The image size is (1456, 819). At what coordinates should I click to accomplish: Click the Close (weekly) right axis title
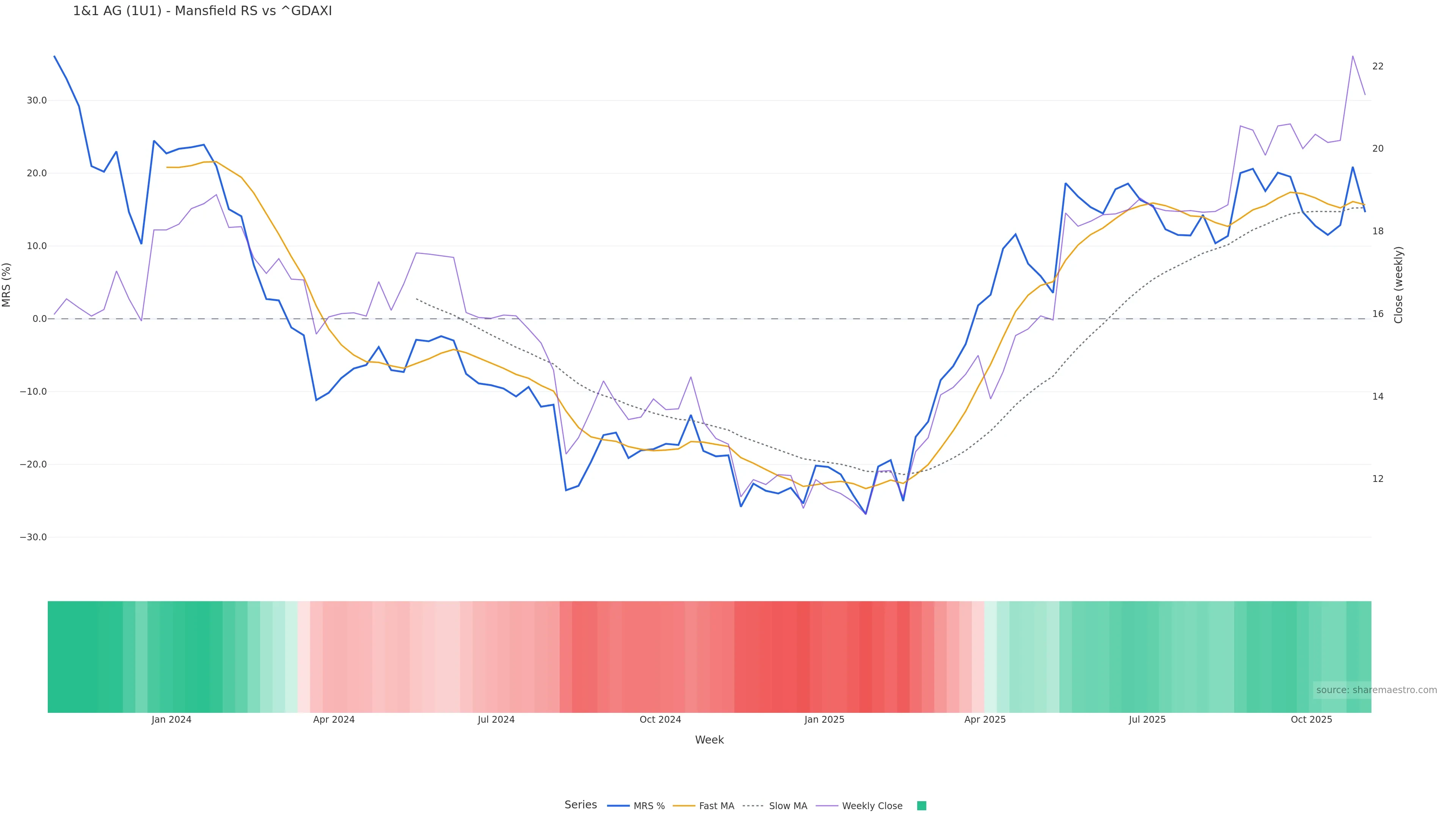point(1398,285)
